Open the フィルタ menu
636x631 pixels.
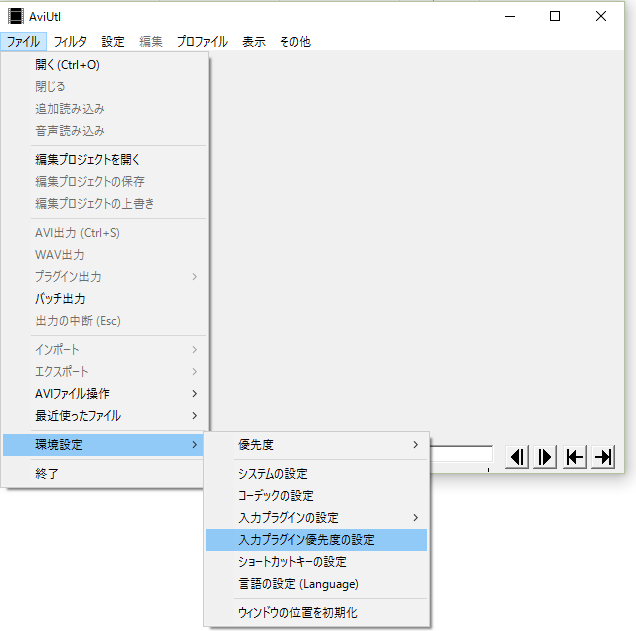click(x=70, y=42)
